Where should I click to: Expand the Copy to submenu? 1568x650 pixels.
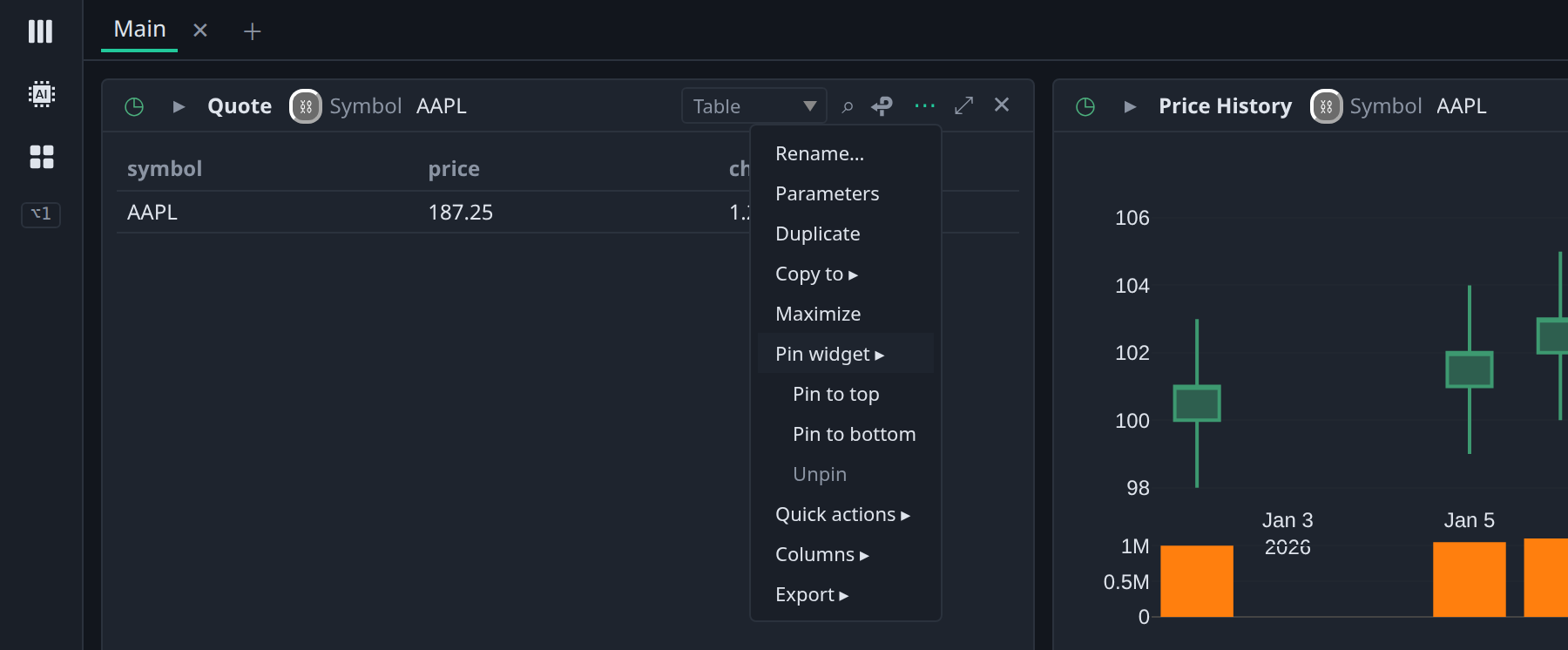point(845,274)
